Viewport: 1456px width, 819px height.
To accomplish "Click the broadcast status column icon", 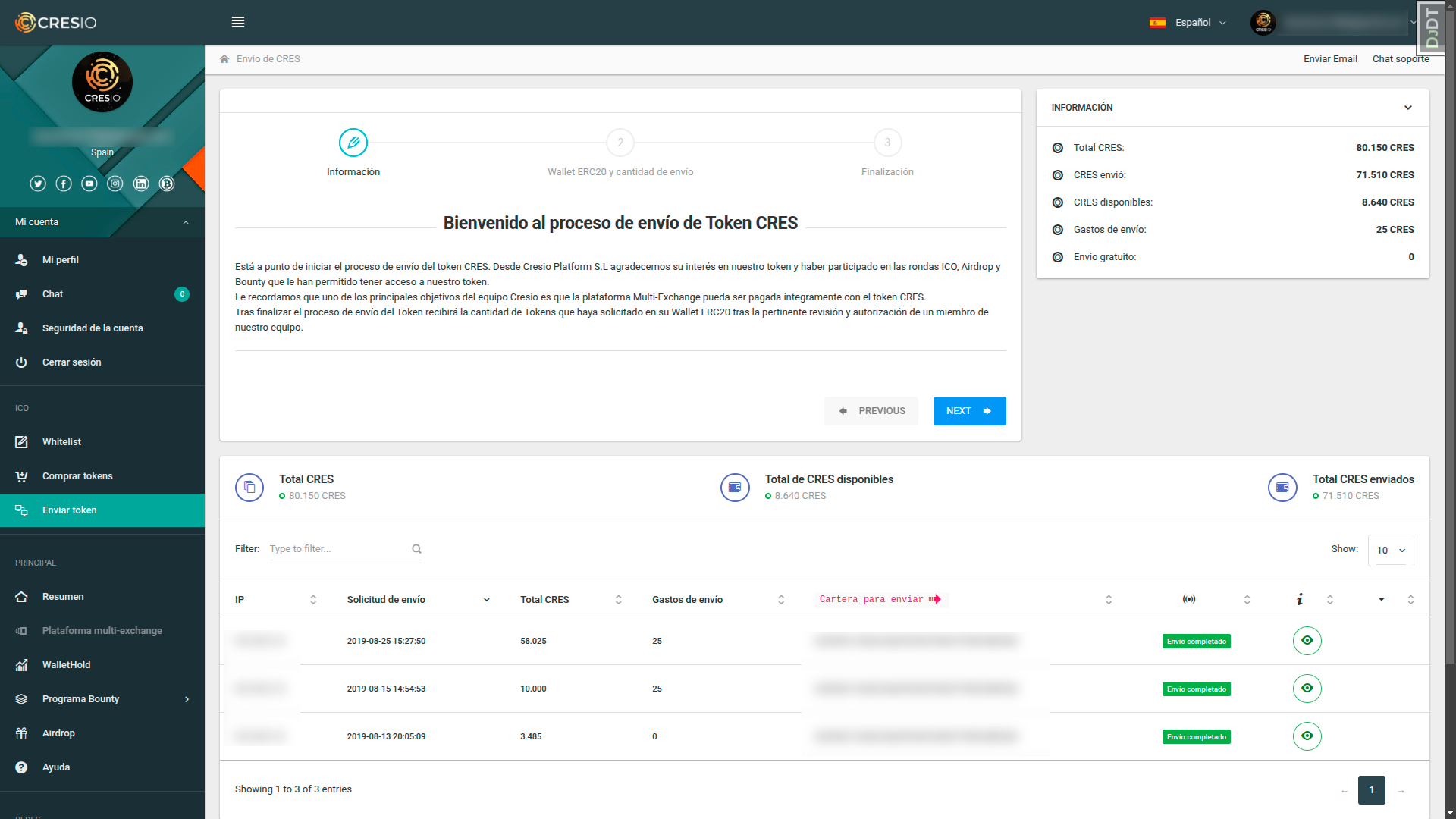I will [x=1189, y=599].
